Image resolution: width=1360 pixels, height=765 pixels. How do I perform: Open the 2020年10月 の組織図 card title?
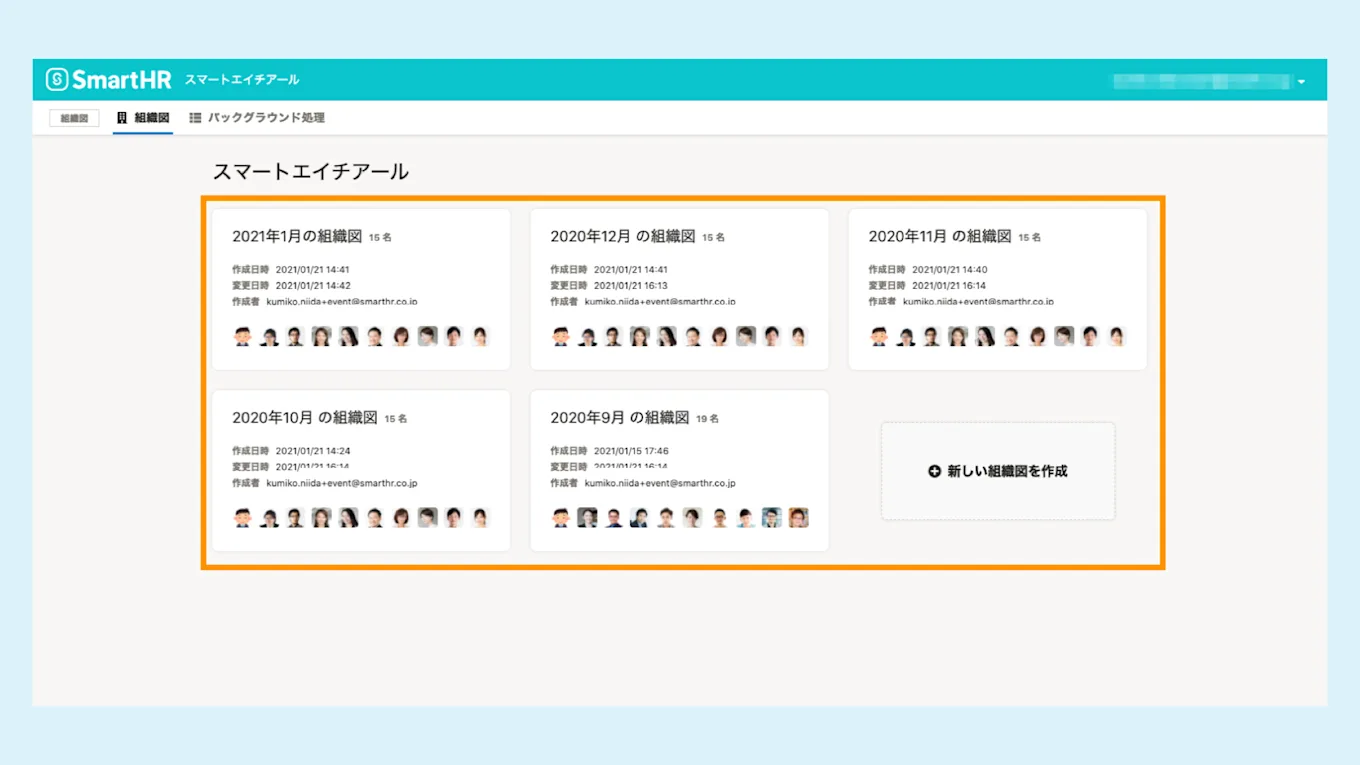click(304, 418)
